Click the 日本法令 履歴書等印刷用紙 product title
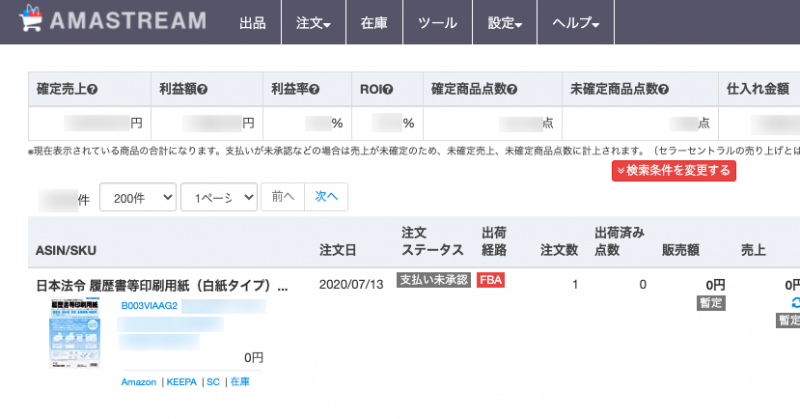 162,285
